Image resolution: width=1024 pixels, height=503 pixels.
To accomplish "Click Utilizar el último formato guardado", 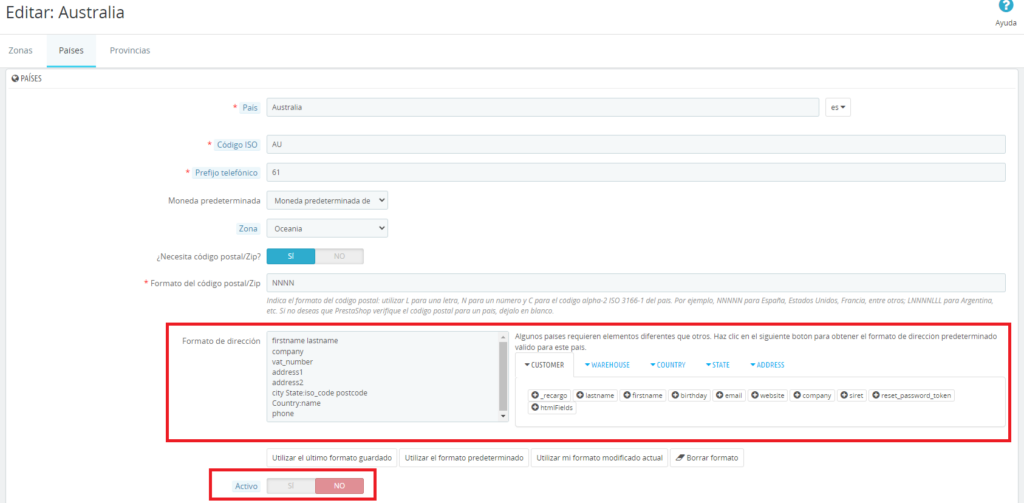I will tap(332, 458).
